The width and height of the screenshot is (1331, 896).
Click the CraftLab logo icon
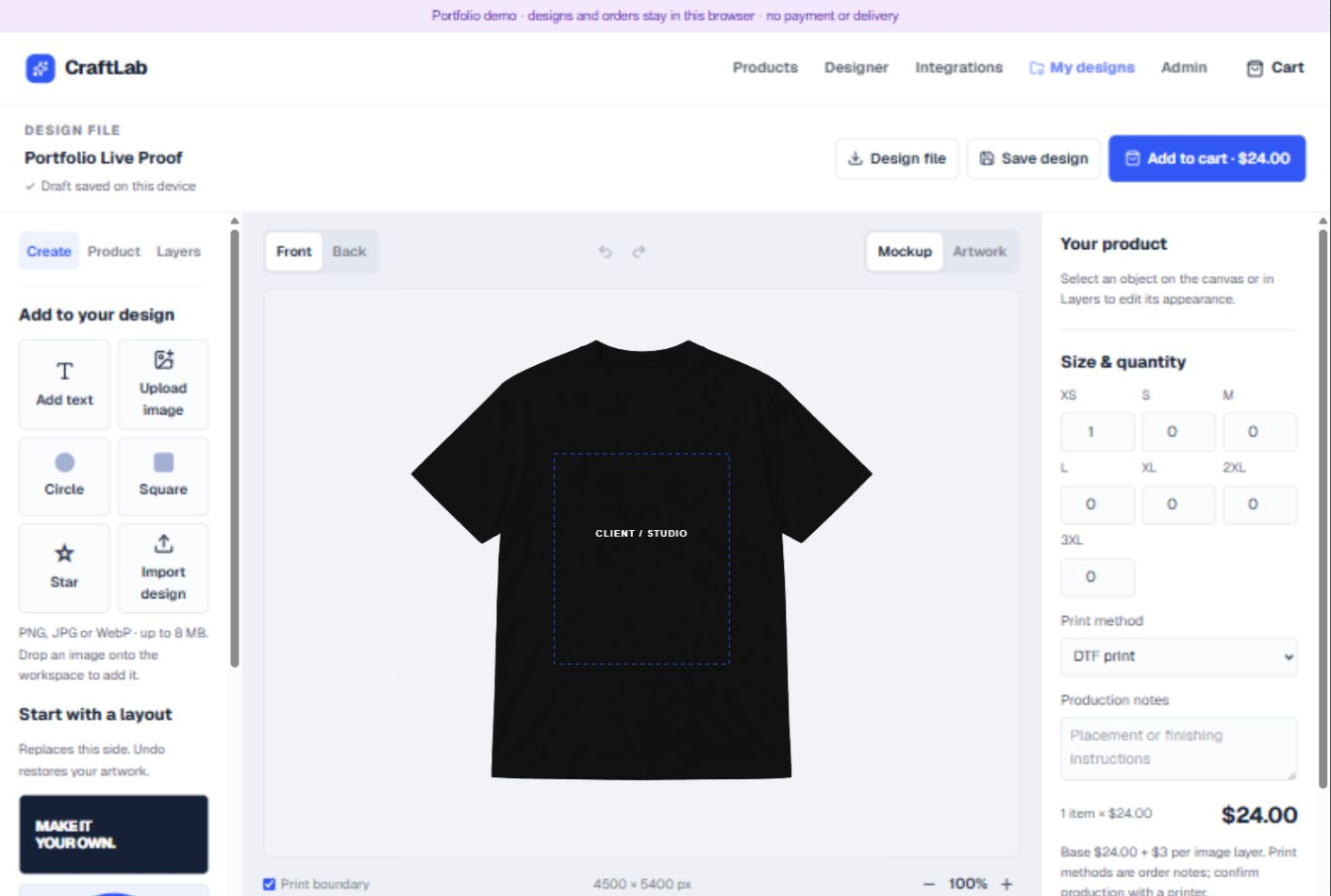41,68
